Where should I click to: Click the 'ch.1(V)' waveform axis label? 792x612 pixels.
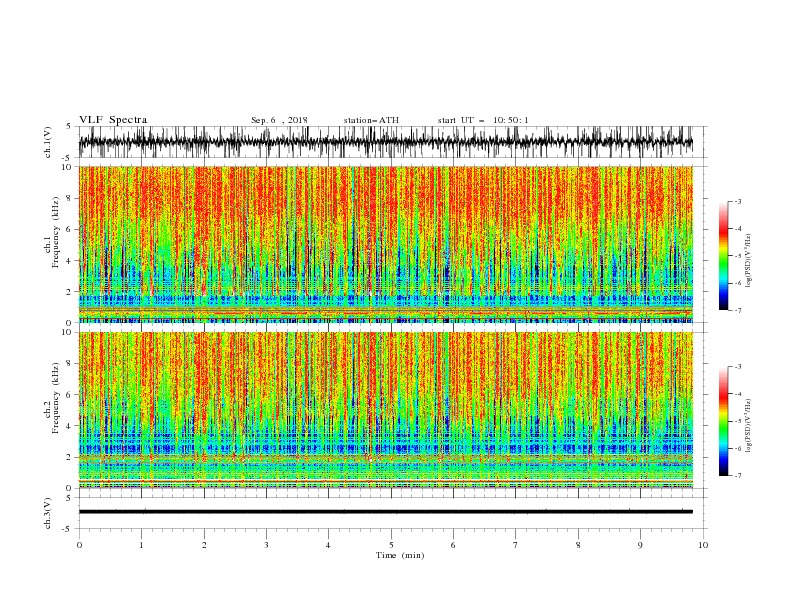click(x=48, y=142)
